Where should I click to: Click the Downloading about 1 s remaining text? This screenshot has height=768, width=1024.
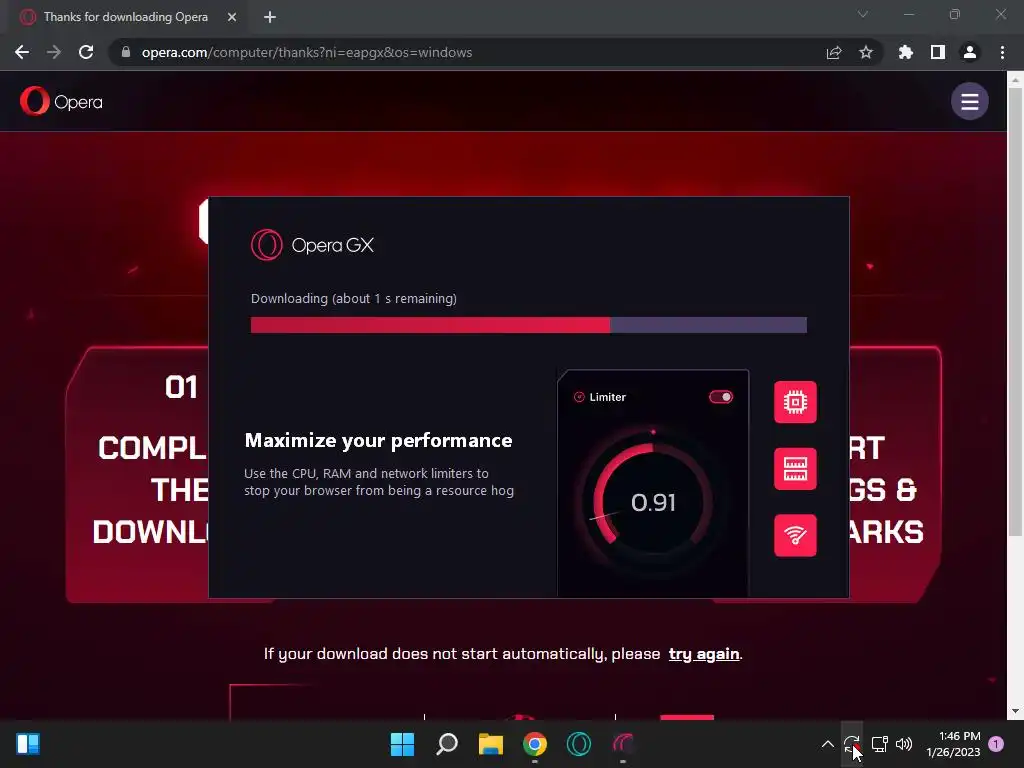coord(354,298)
